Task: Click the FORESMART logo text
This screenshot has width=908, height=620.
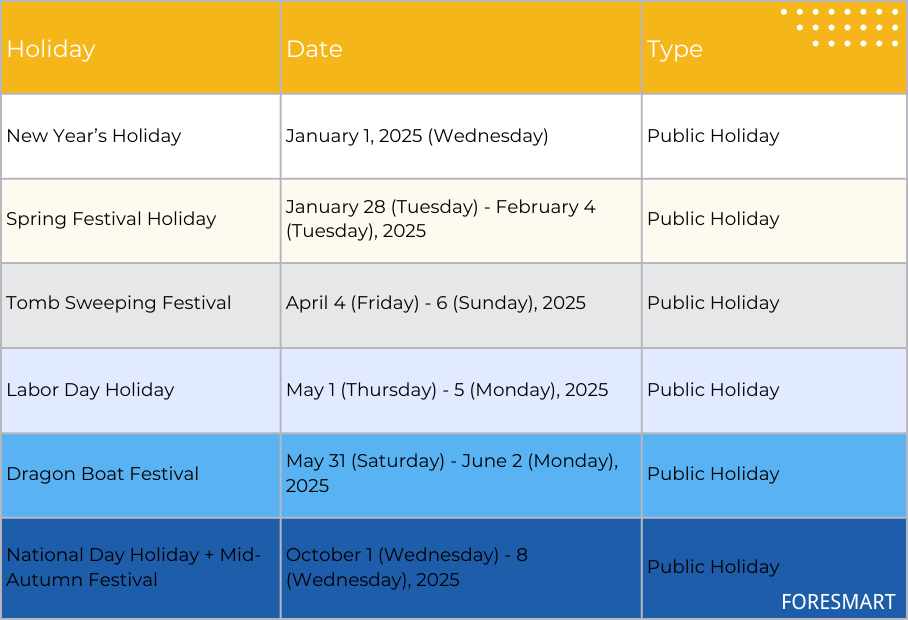Action: click(838, 602)
